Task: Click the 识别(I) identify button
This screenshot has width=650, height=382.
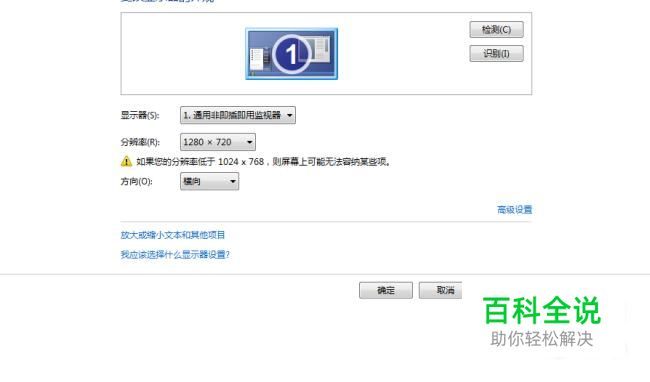Action: pos(496,53)
